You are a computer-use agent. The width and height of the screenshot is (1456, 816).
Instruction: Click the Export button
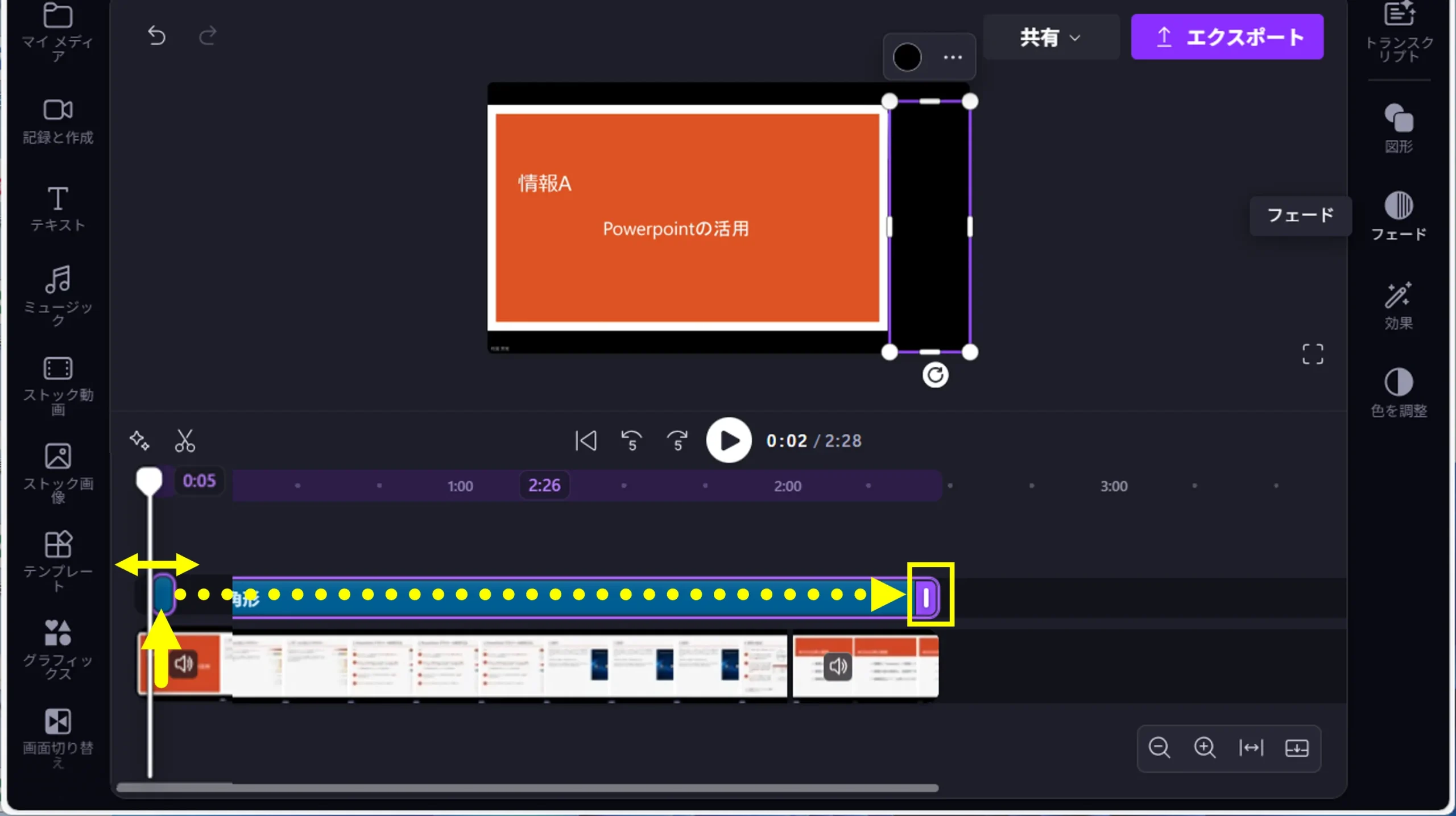tap(1227, 38)
